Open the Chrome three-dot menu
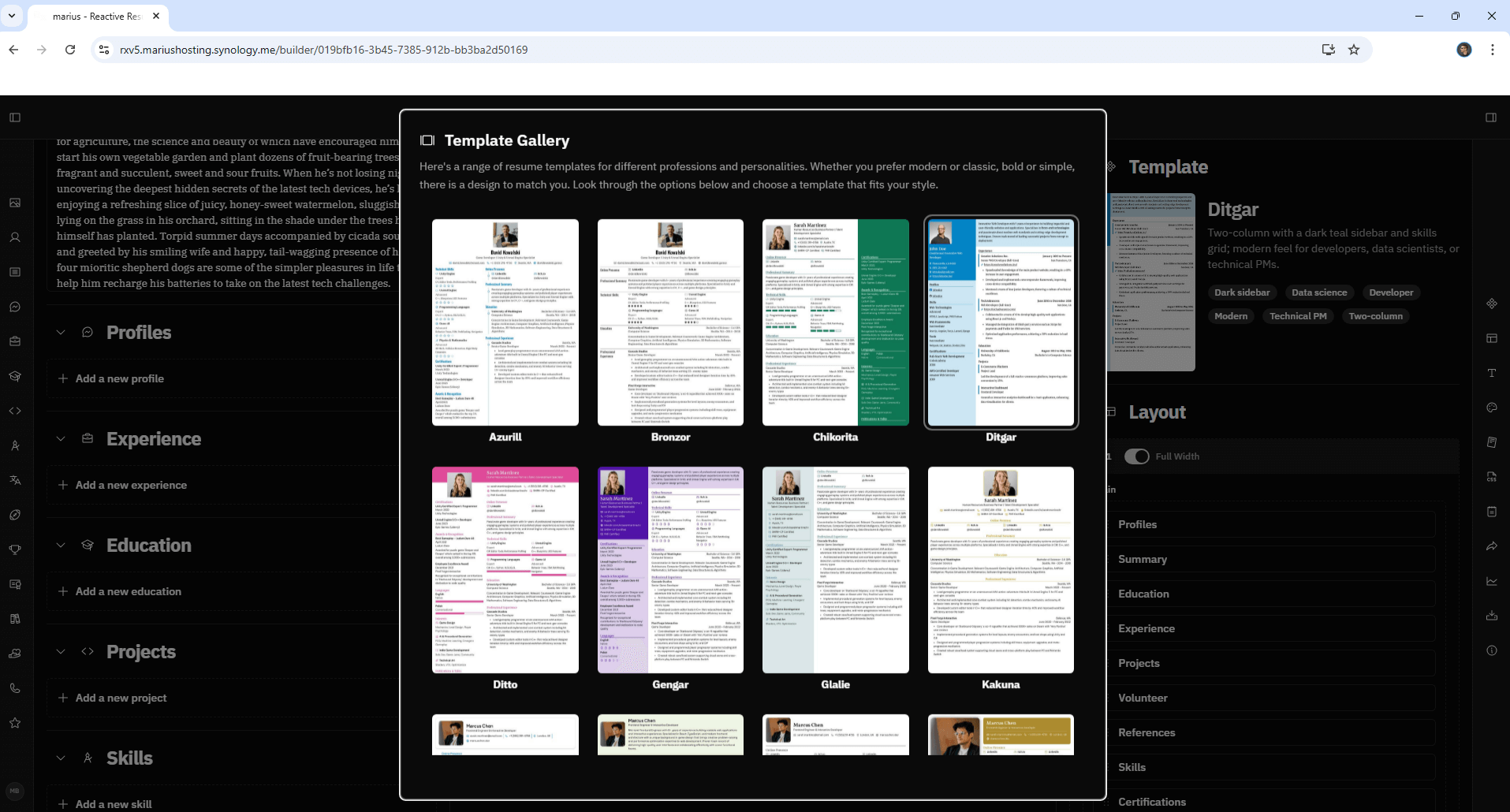Image resolution: width=1510 pixels, height=812 pixels. click(1492, 50)
